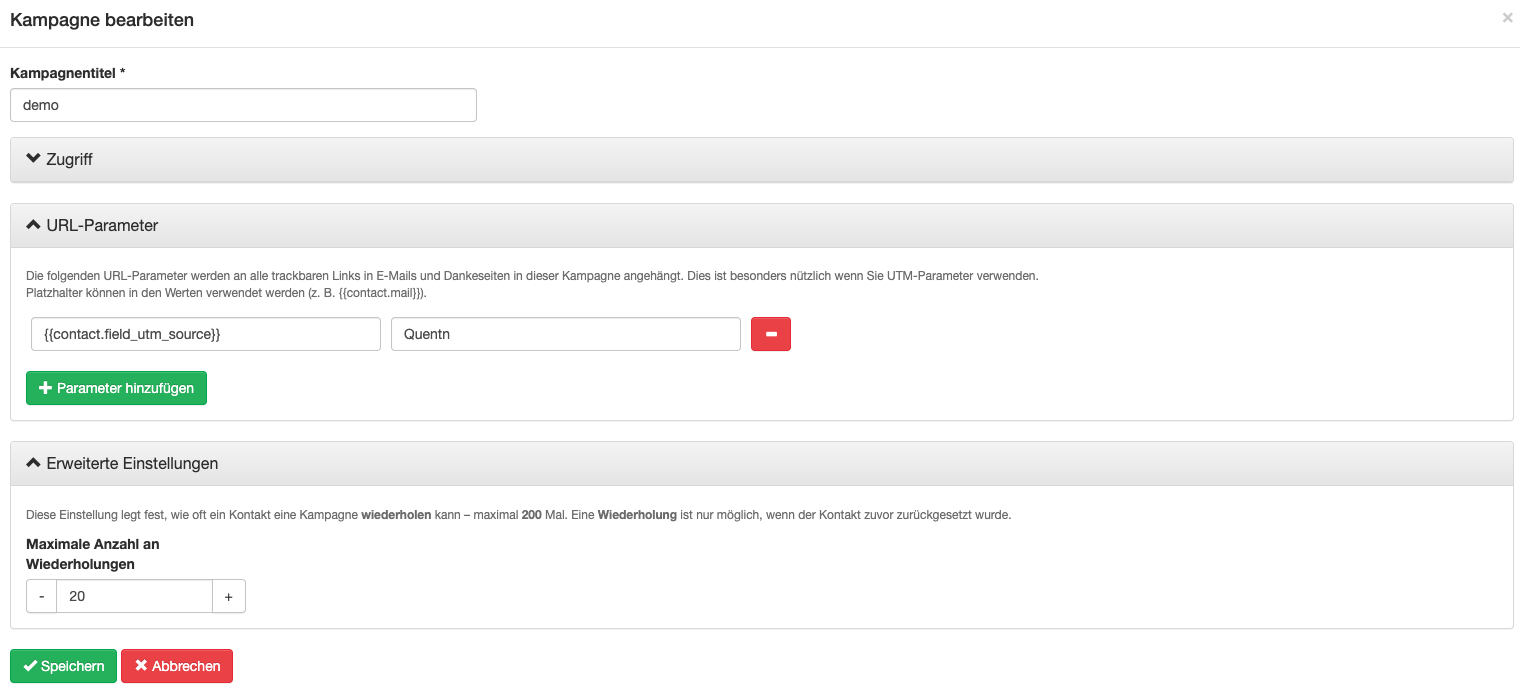Click plus icon on Parameter hinzufügen
Image resolution: width=1520 pixels, height=694 pixels.
coord(45,388)
